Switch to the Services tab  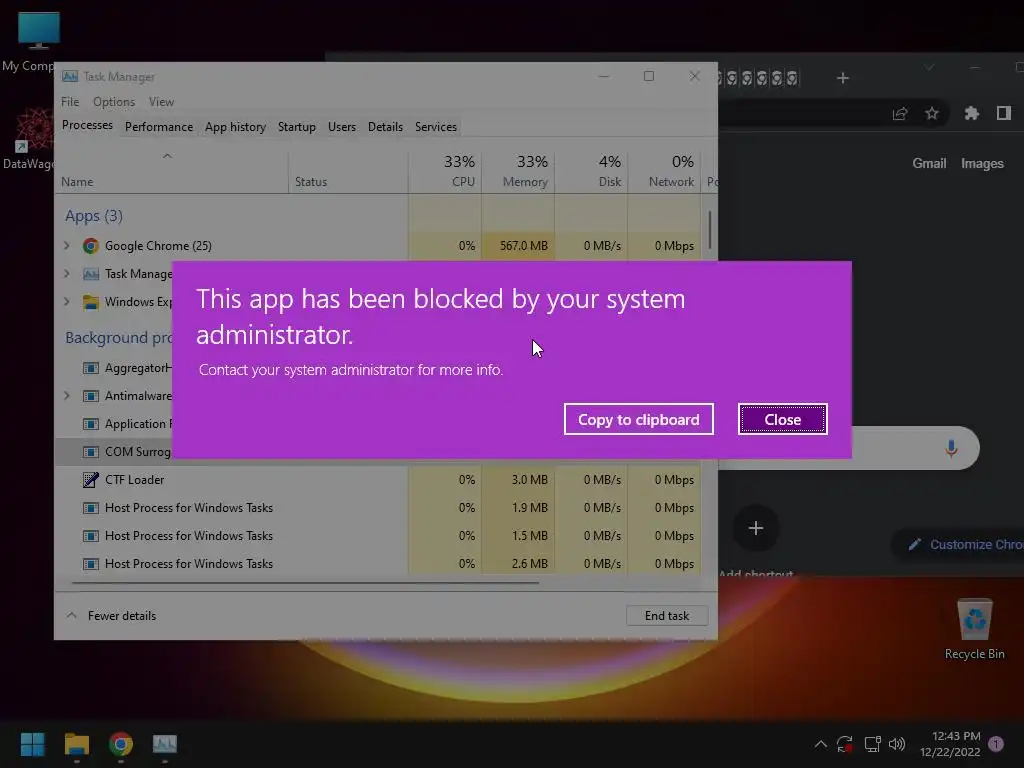point(436,127)
